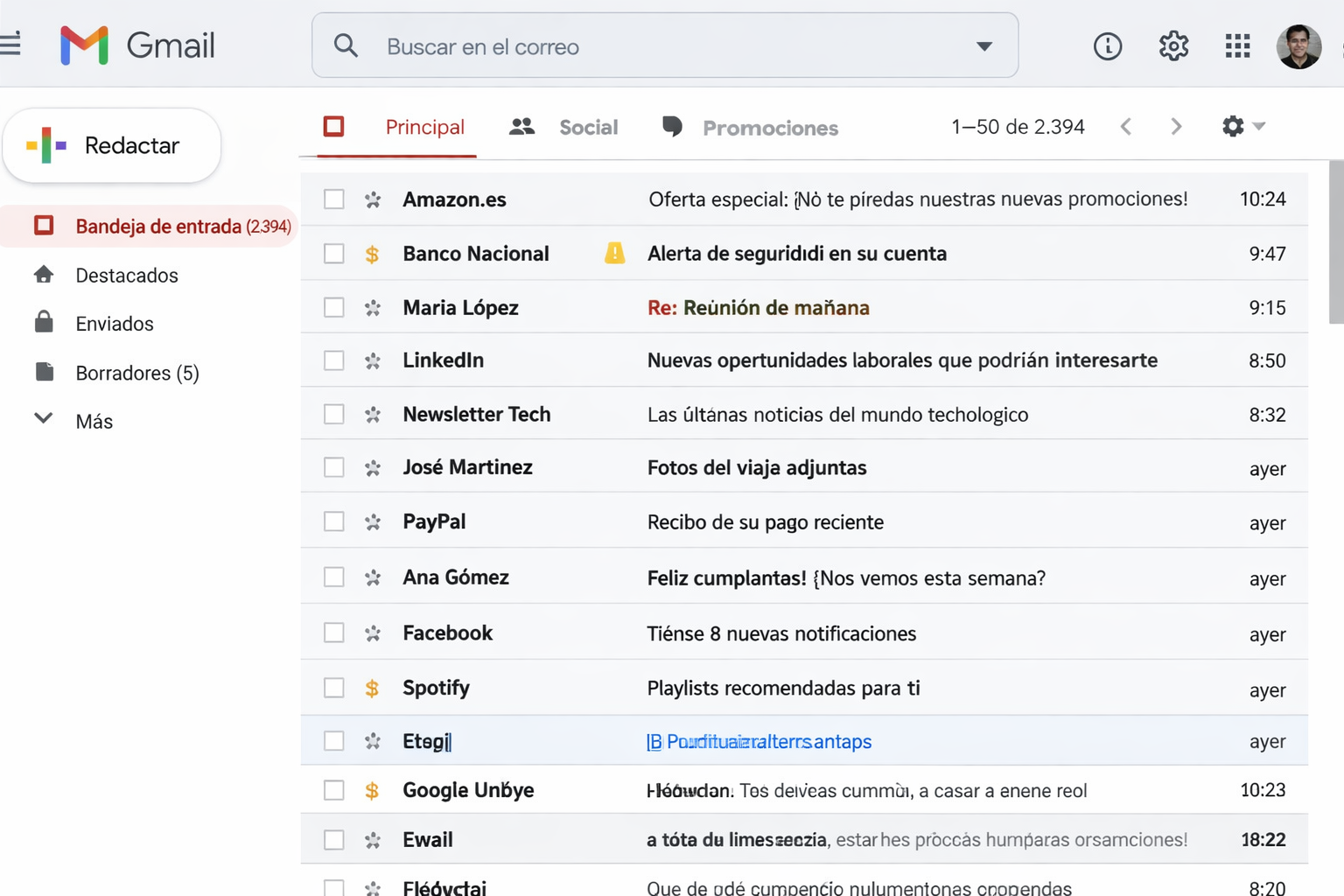Screen dimensions: 1344x896
Task: Open the Borradores folder
Action: tap(137, 373)
